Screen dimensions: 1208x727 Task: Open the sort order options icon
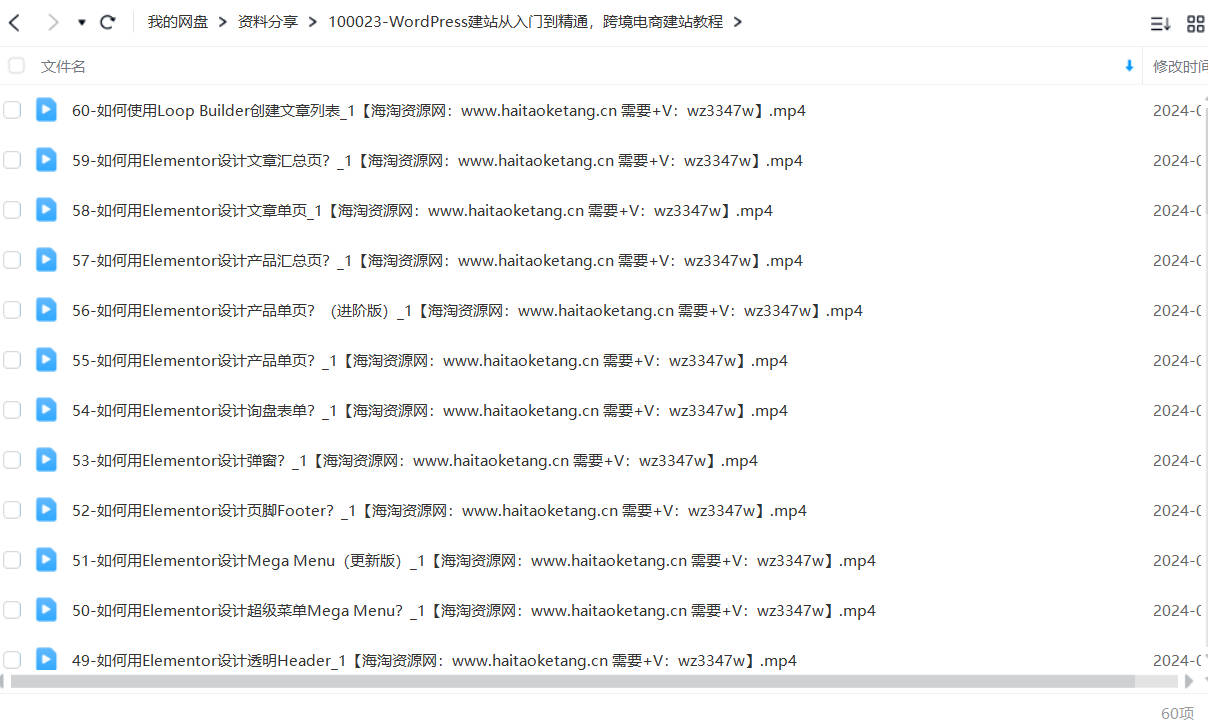(1160, 24)
